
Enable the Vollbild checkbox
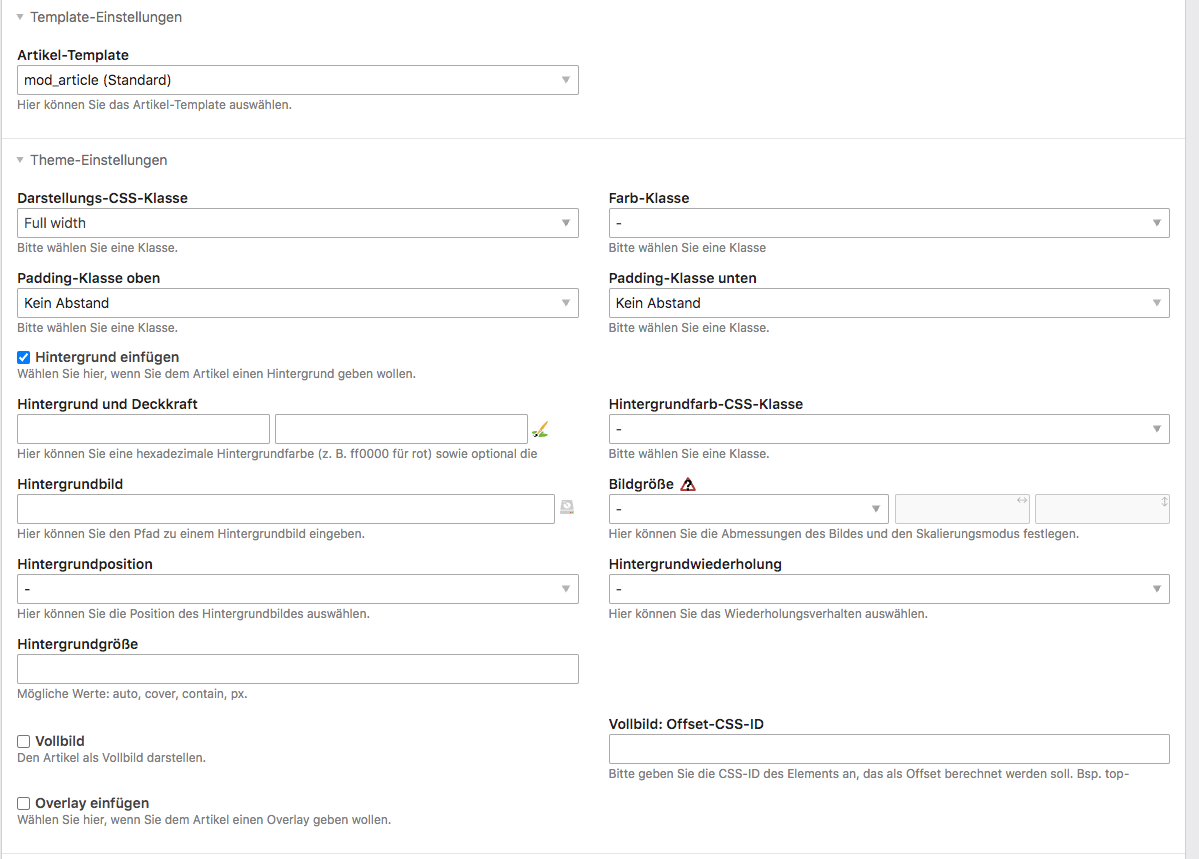coord(24,741)
